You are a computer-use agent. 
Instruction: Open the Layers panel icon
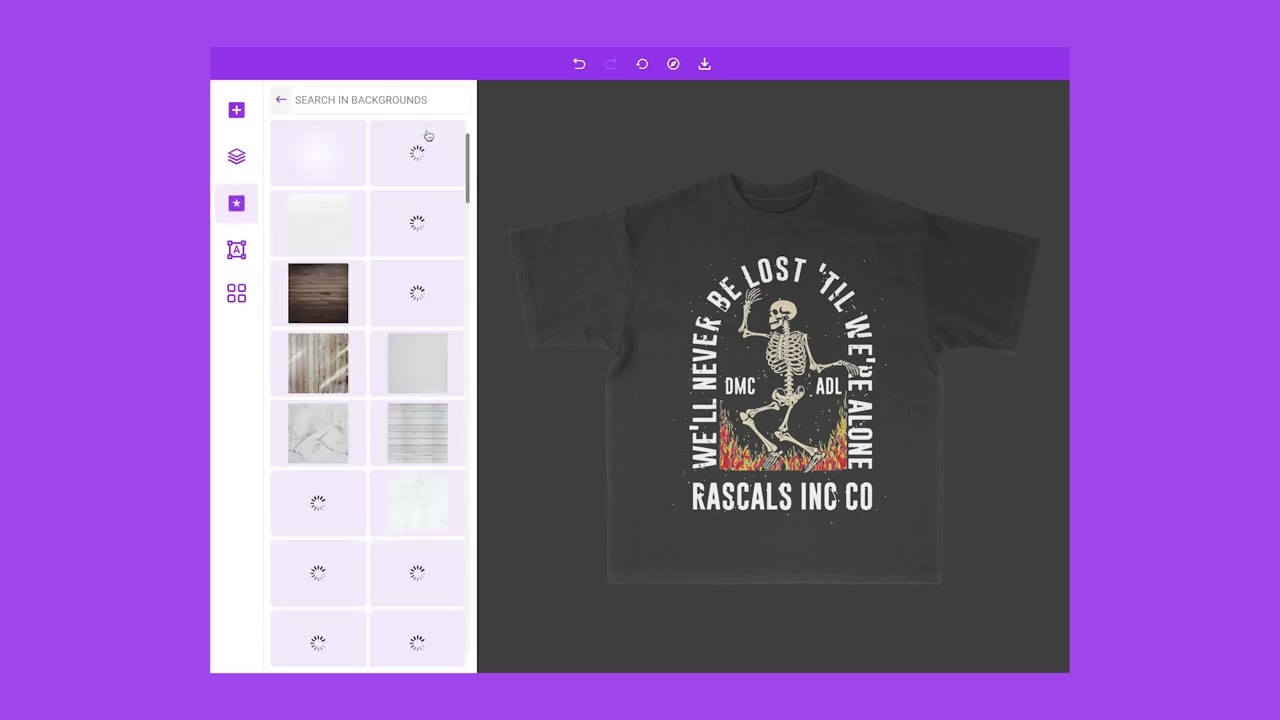pos(236,156)
